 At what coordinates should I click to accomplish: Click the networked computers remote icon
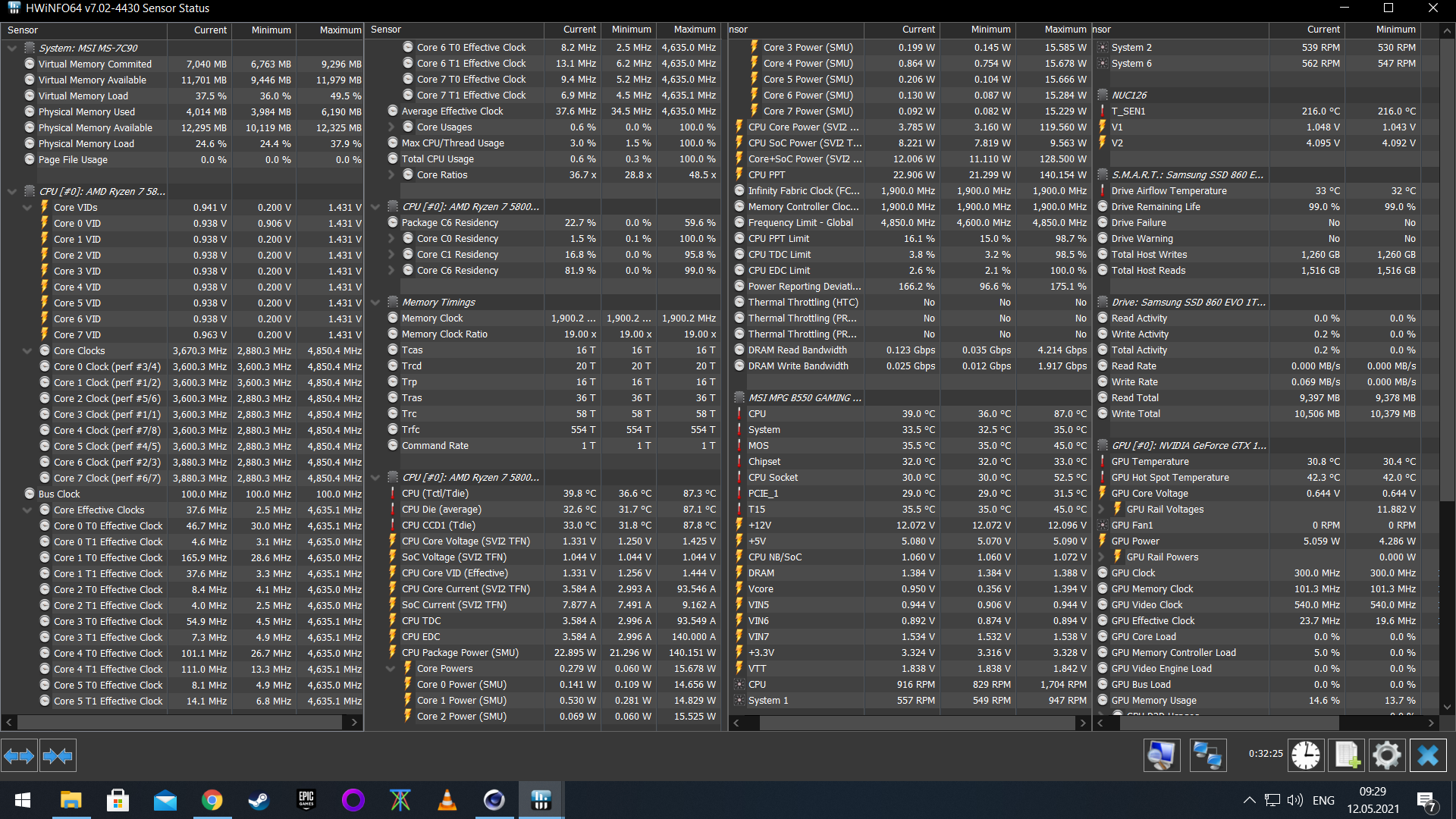tap(1207, 756)
